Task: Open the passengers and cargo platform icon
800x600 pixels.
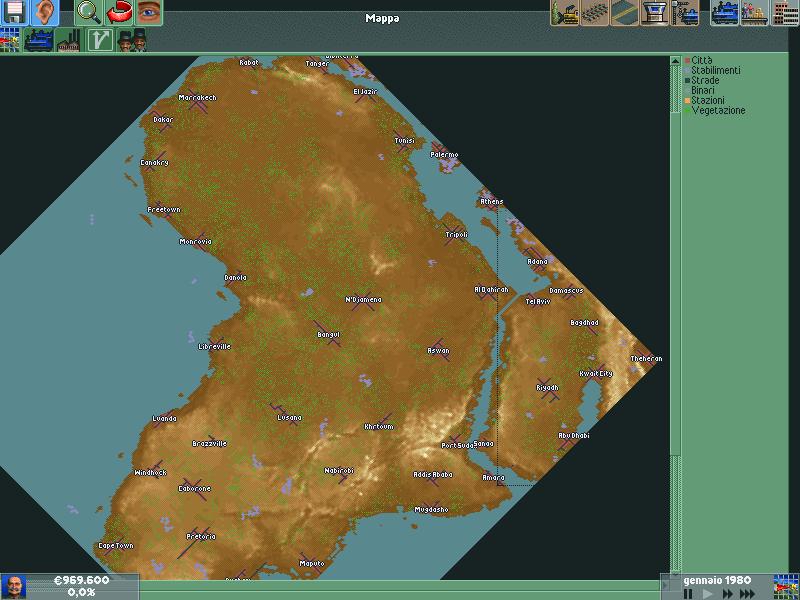Action: pos(755,12)
